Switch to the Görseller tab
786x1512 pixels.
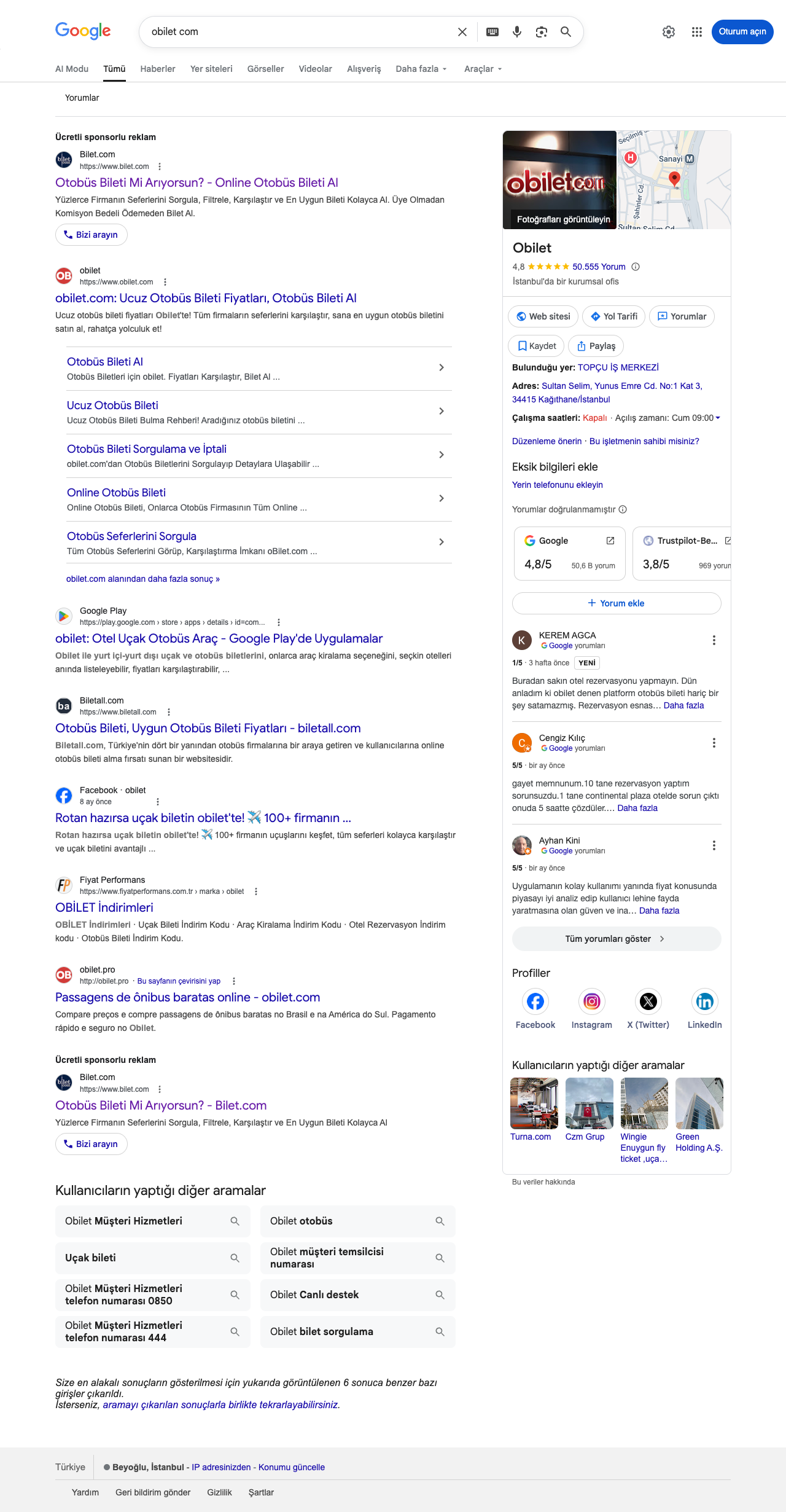[x=266, y=69]
